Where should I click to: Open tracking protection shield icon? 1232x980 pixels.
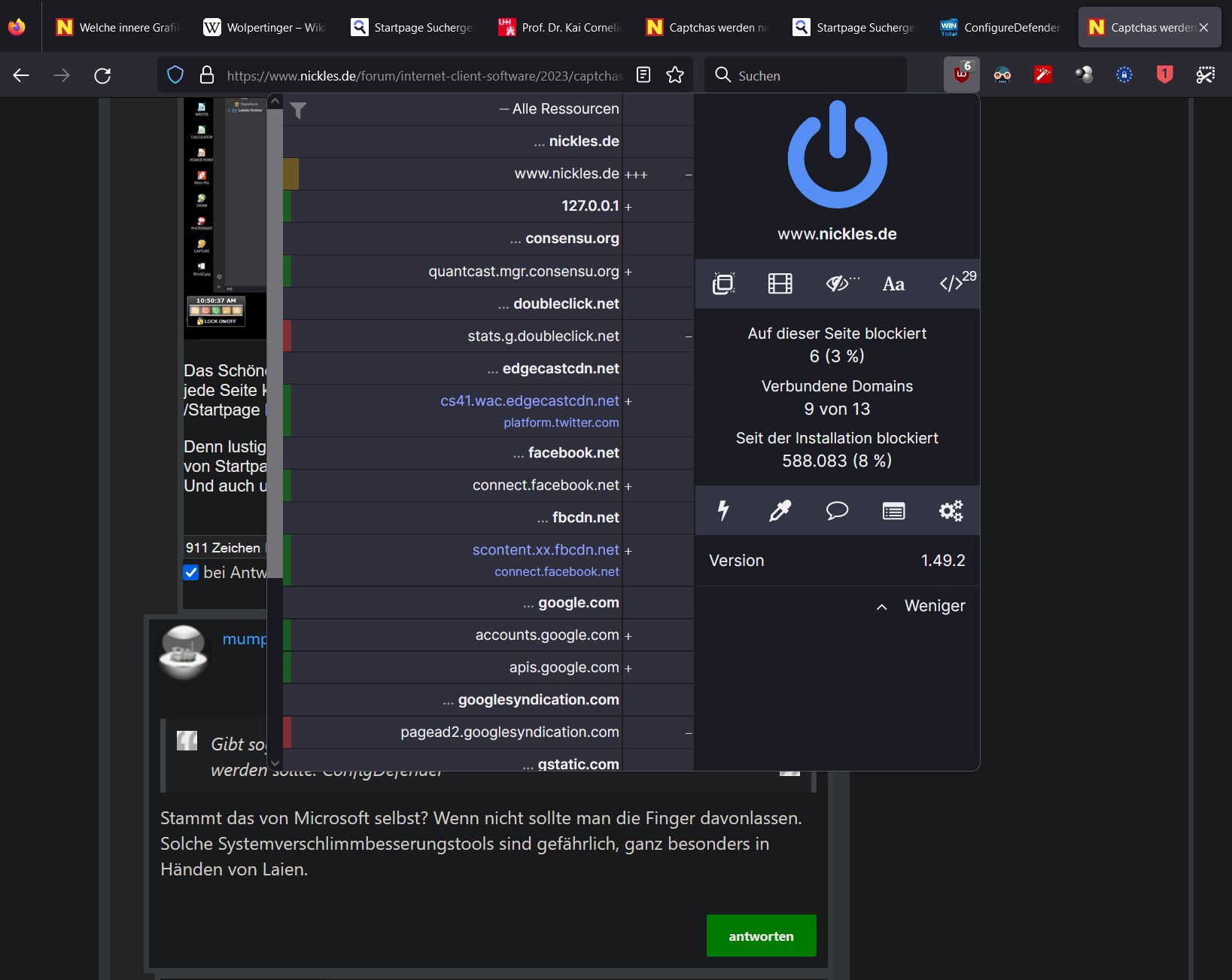(x=175, y=75)
